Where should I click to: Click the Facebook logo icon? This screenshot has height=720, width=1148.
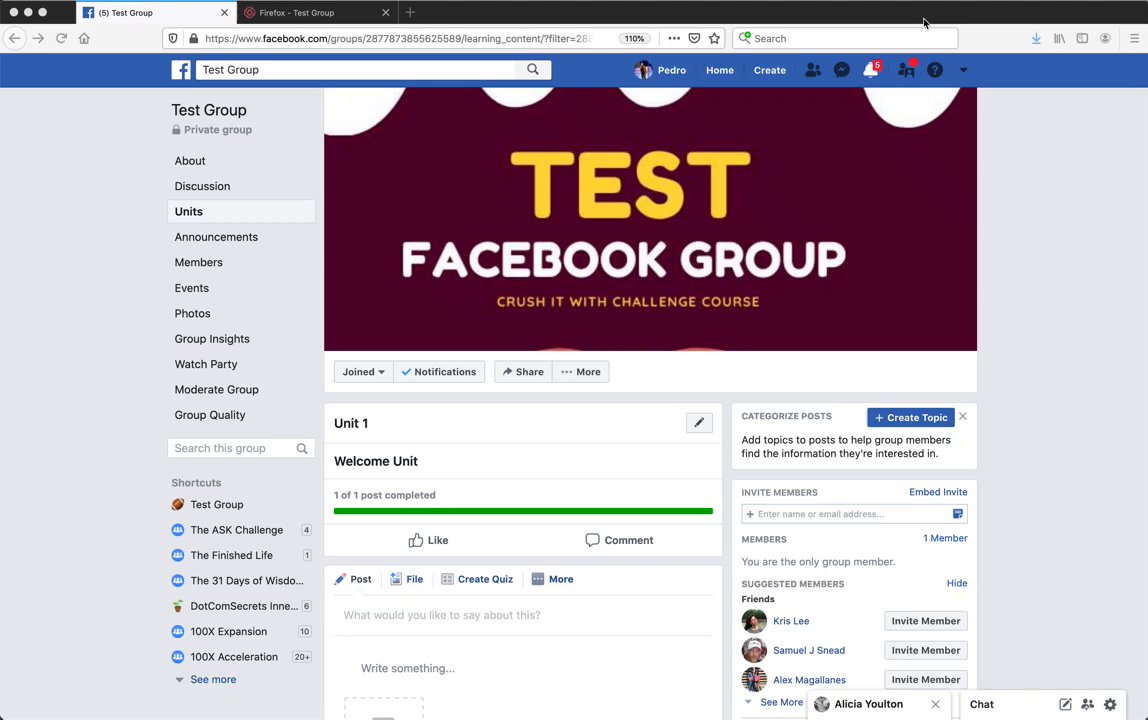click(181, 70)
